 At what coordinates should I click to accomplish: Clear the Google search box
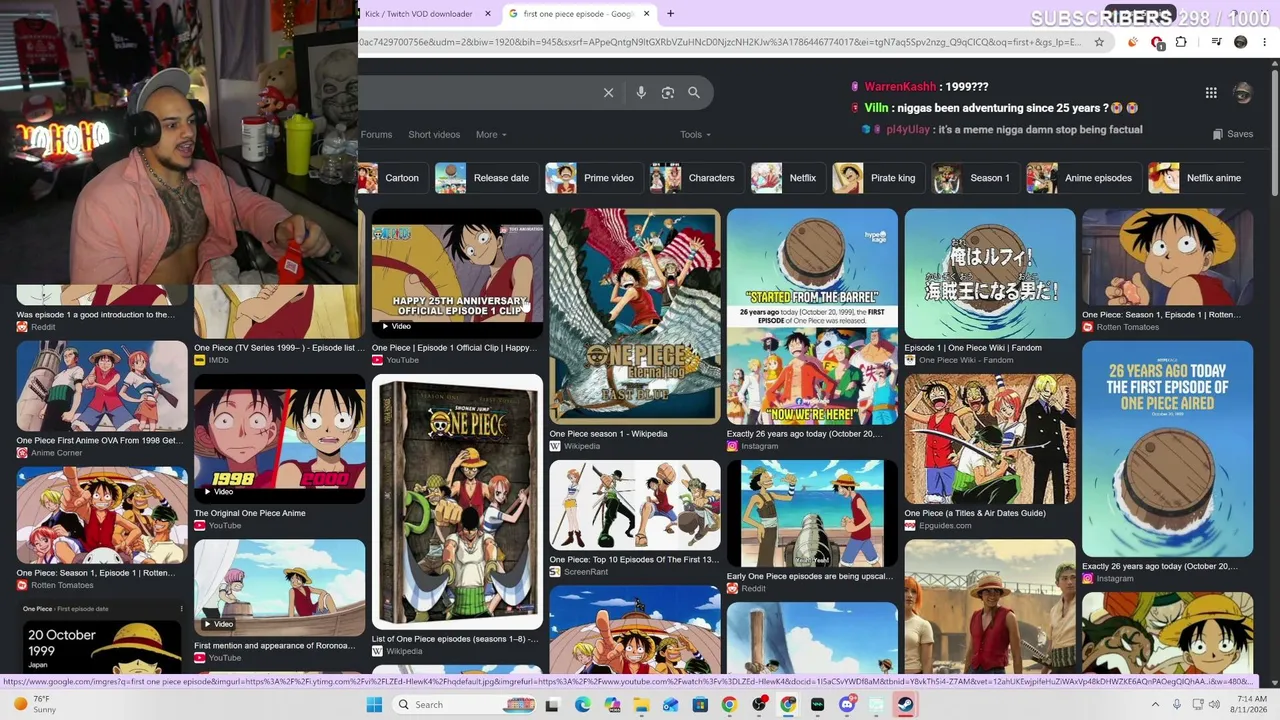click(x=608, y=93)
